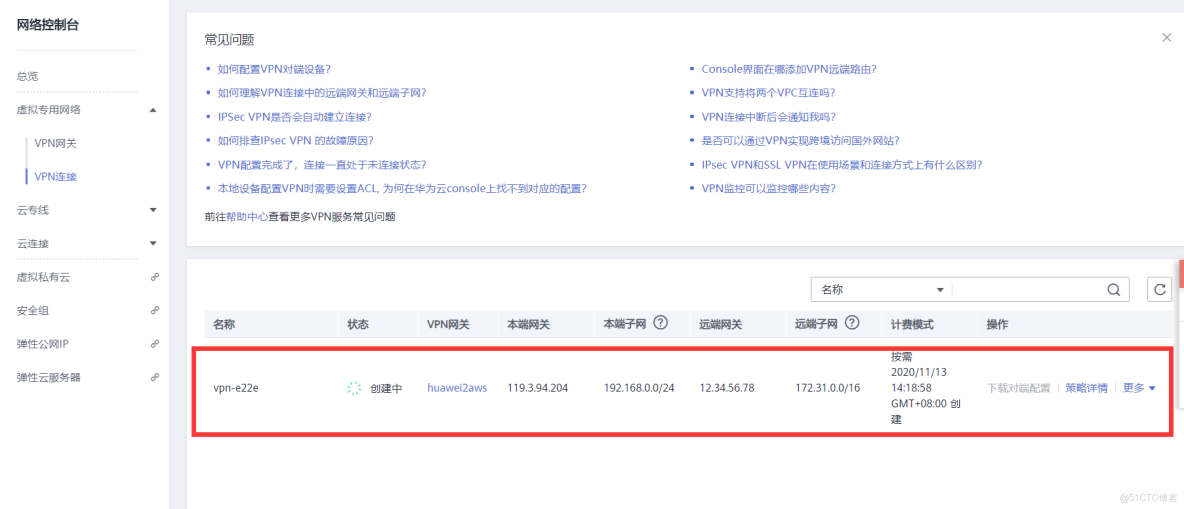
Task: Open the 更多 actions dropdown
Action: pyautogui.click(x=1139, y=388)
